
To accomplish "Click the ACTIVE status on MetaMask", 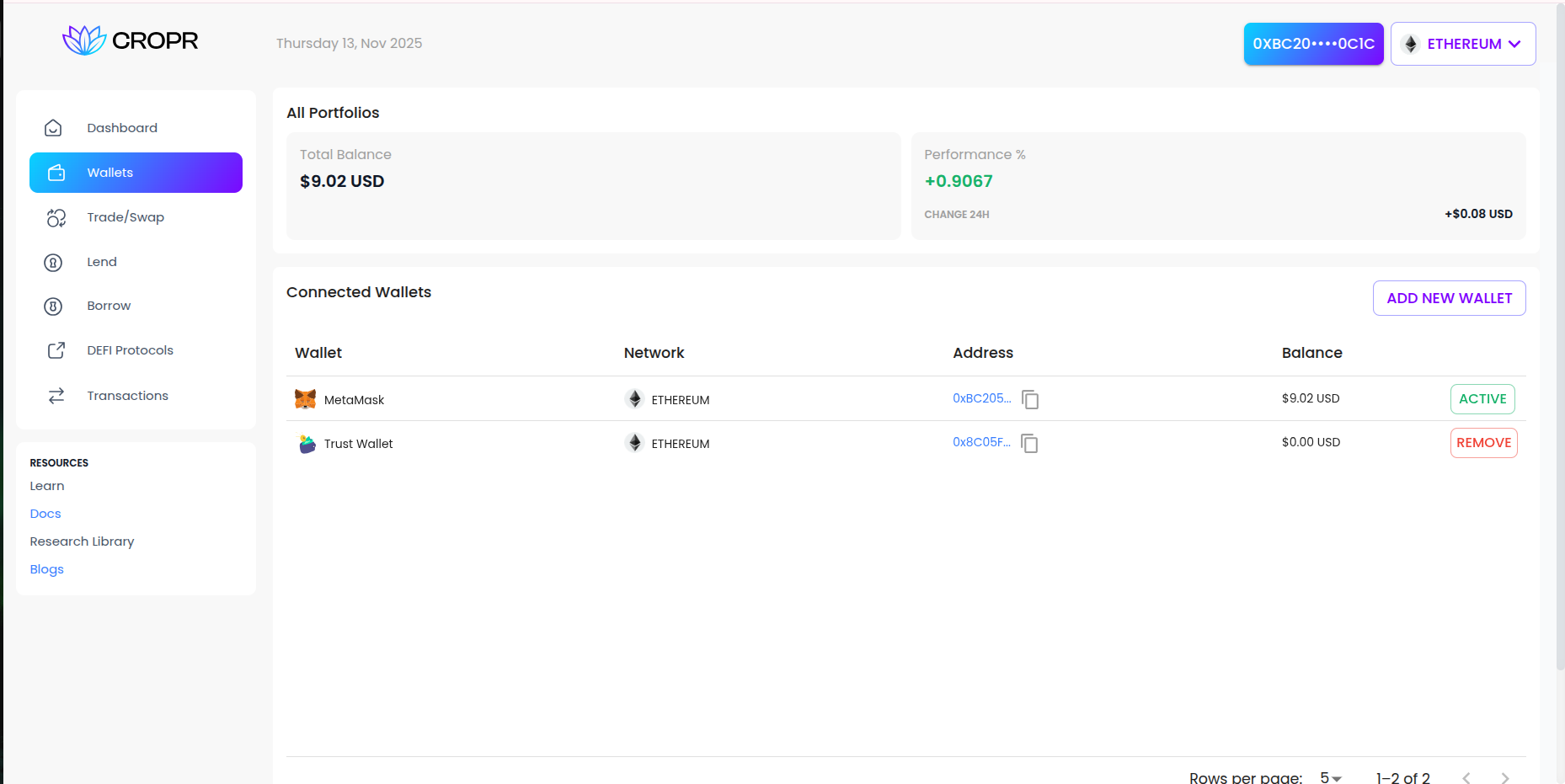I will pos(1482,399).
